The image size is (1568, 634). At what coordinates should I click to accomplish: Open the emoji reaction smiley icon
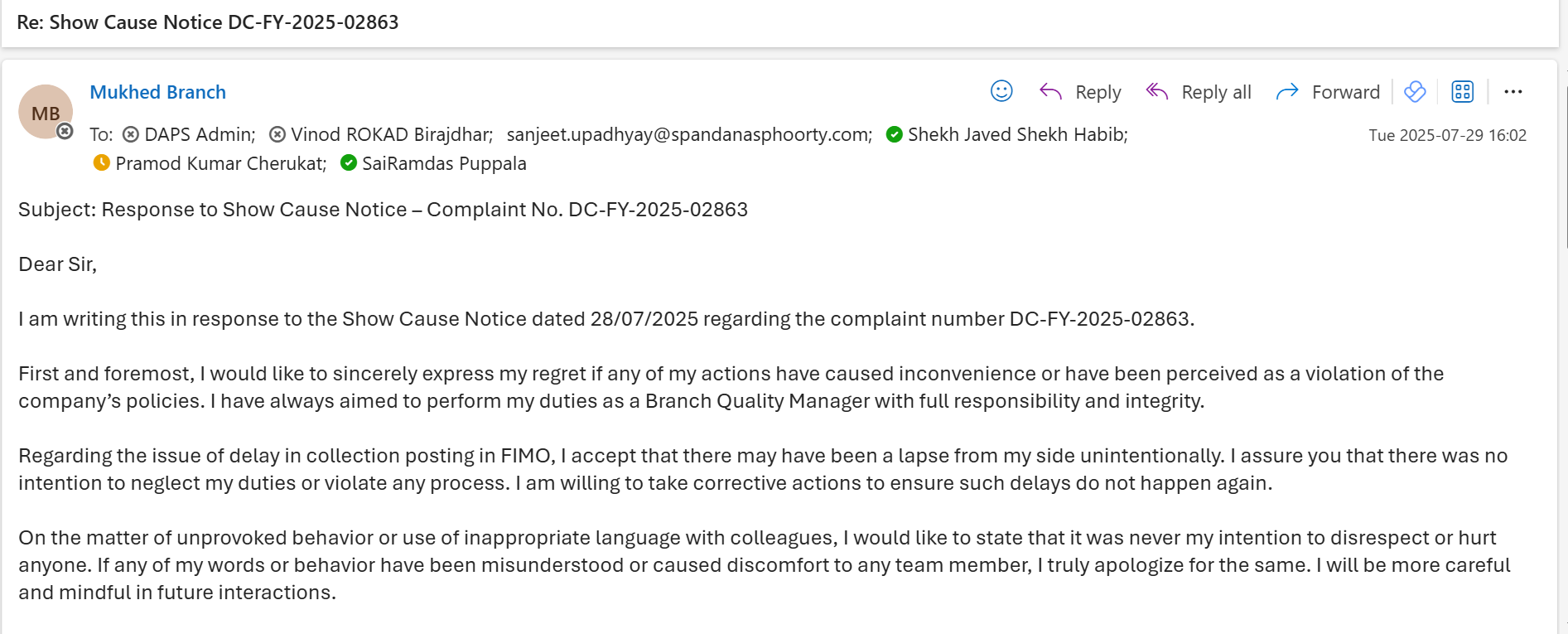point(1001,91)
